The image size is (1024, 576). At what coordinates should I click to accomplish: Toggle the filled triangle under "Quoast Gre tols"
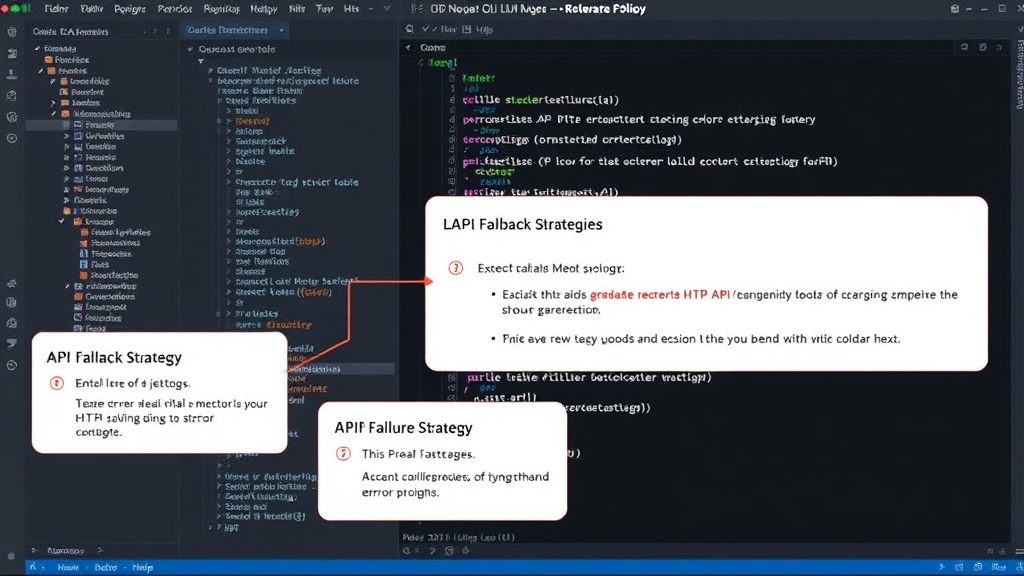point(201,61)
